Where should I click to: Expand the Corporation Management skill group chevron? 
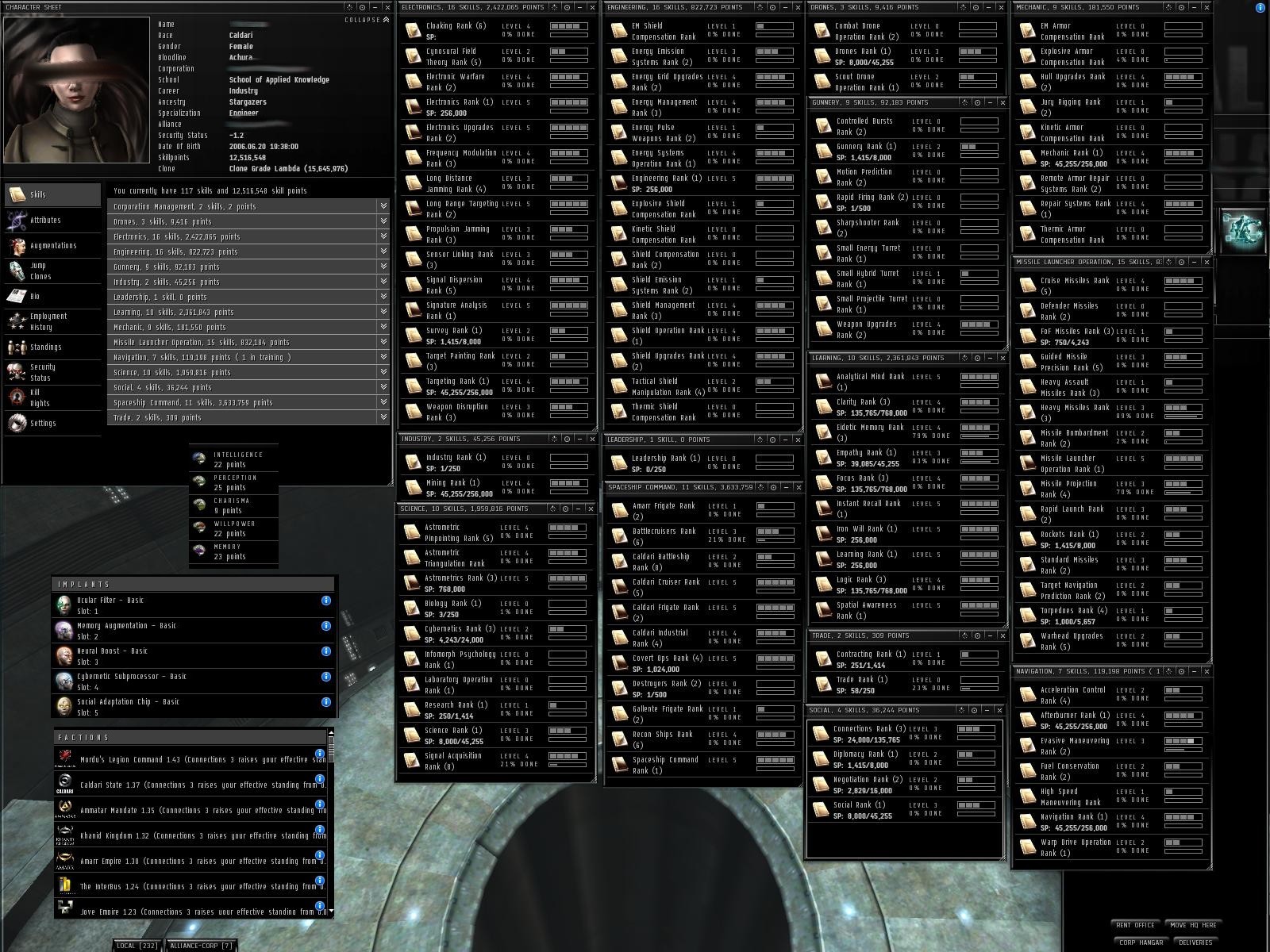point(384,206)
